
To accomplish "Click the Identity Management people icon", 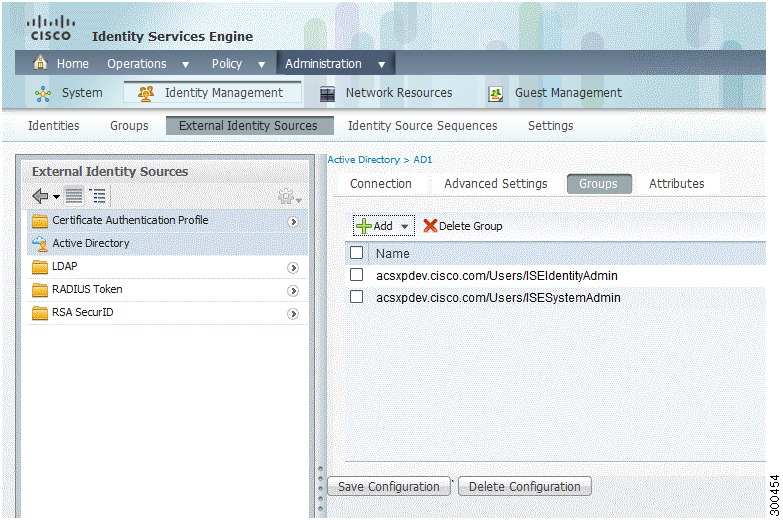I will (x=146, y=93).
